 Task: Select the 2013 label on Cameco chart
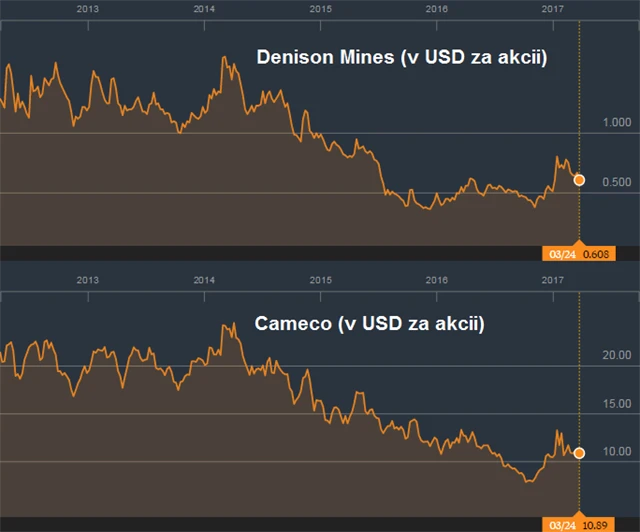point(88,280)
